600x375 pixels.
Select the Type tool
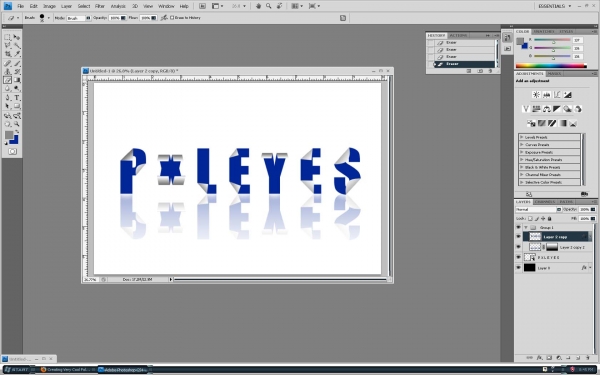click(x=16, y=98)
